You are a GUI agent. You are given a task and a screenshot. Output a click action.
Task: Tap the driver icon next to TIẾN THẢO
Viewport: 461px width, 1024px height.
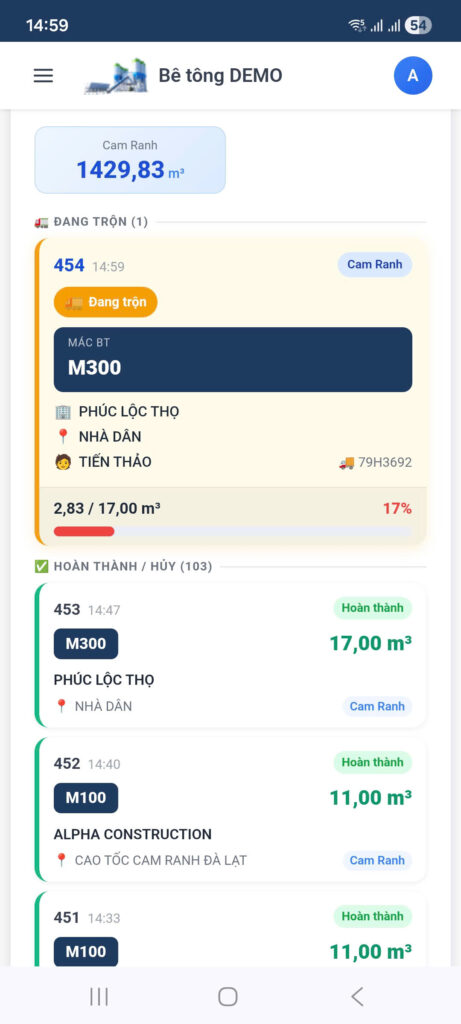click(x=62, y=462)
